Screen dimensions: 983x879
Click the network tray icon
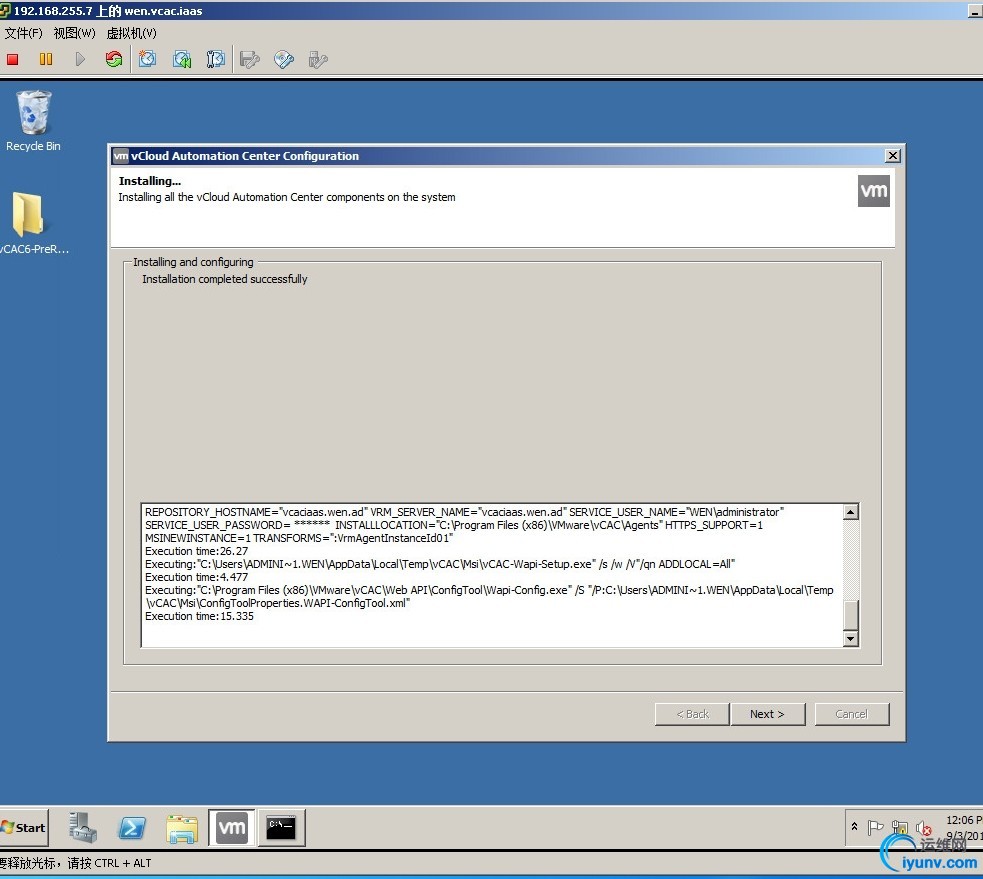click(x=900, y=828)
